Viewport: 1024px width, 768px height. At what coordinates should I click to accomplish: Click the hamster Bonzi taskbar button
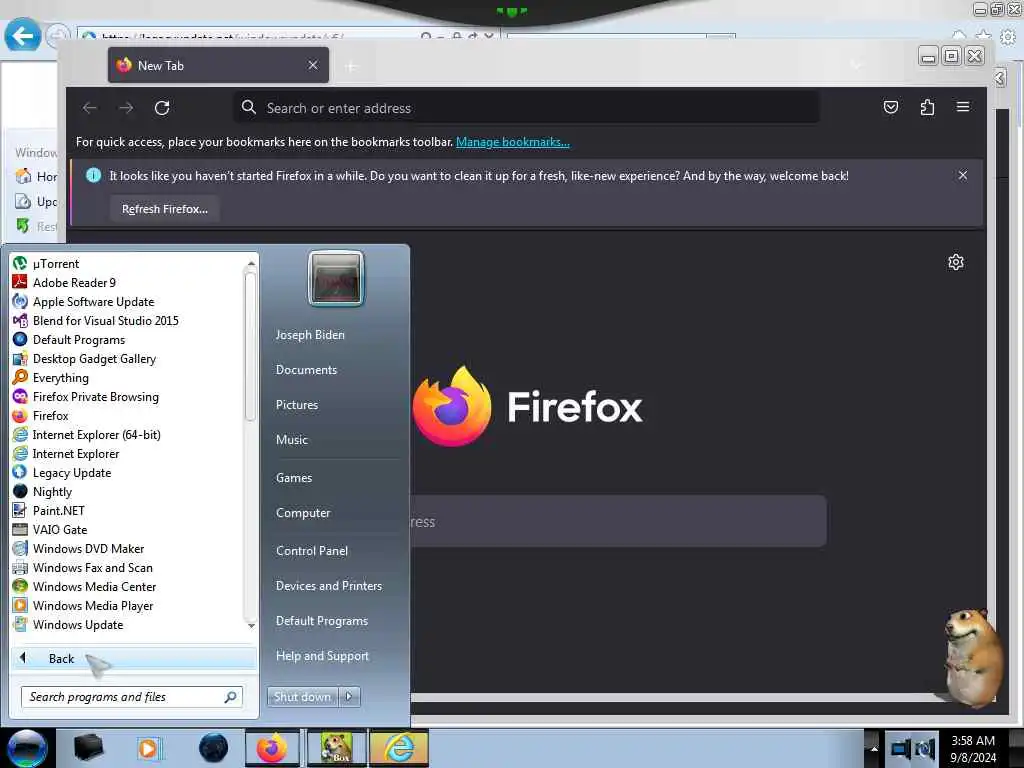coord(336,748)
